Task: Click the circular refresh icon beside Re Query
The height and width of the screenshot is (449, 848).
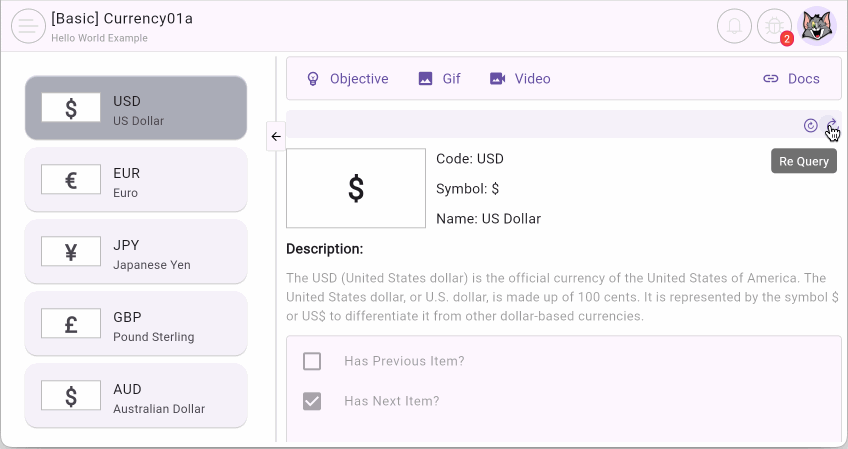Action: point(811,125)
